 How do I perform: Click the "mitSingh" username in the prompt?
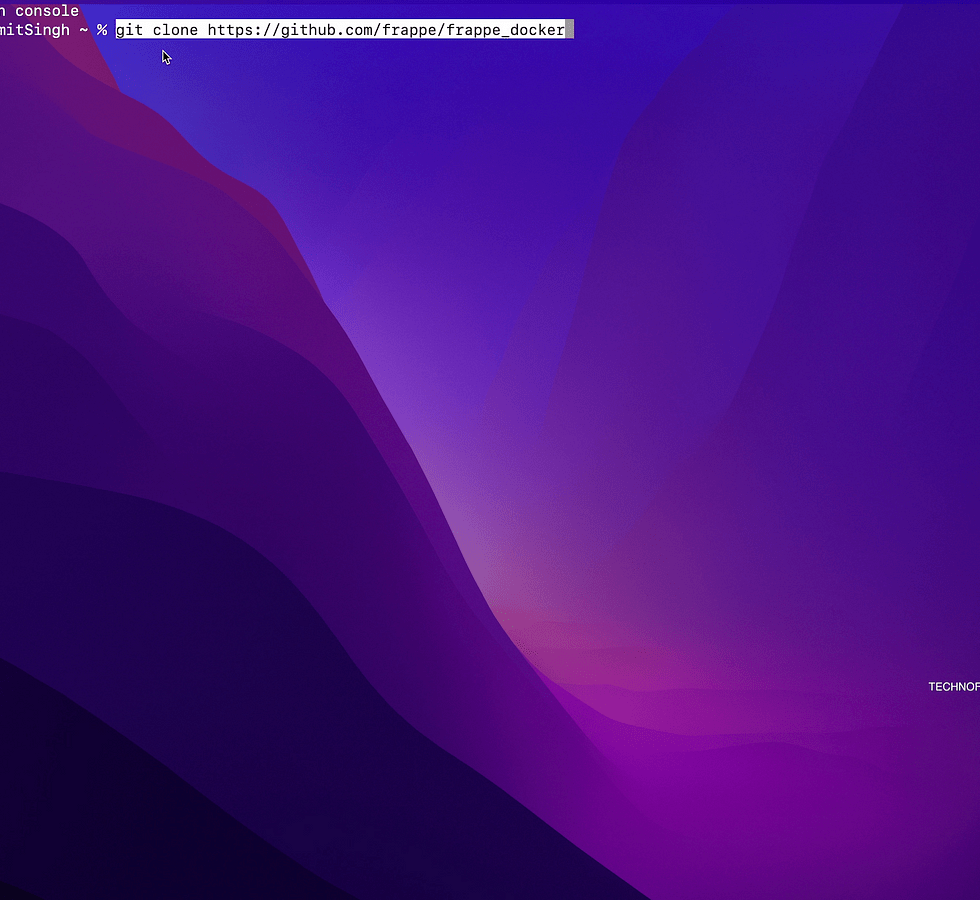[36, 30]
